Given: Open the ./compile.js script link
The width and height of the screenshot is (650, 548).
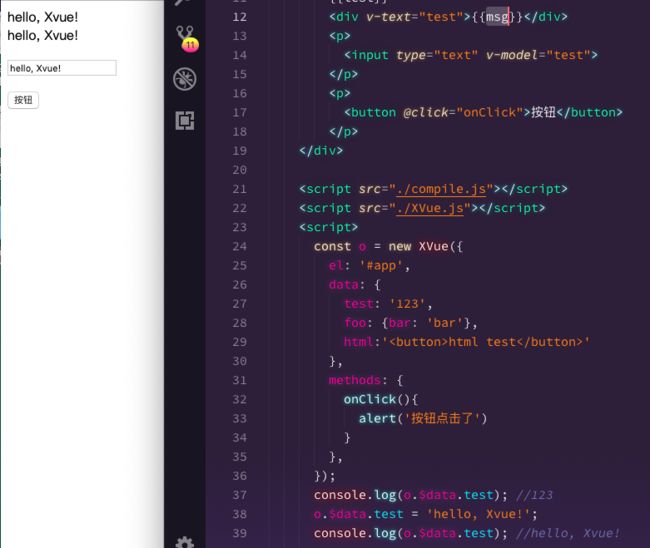Looking at the screenshot, I should pyautogui.click(x=441, y=189).
